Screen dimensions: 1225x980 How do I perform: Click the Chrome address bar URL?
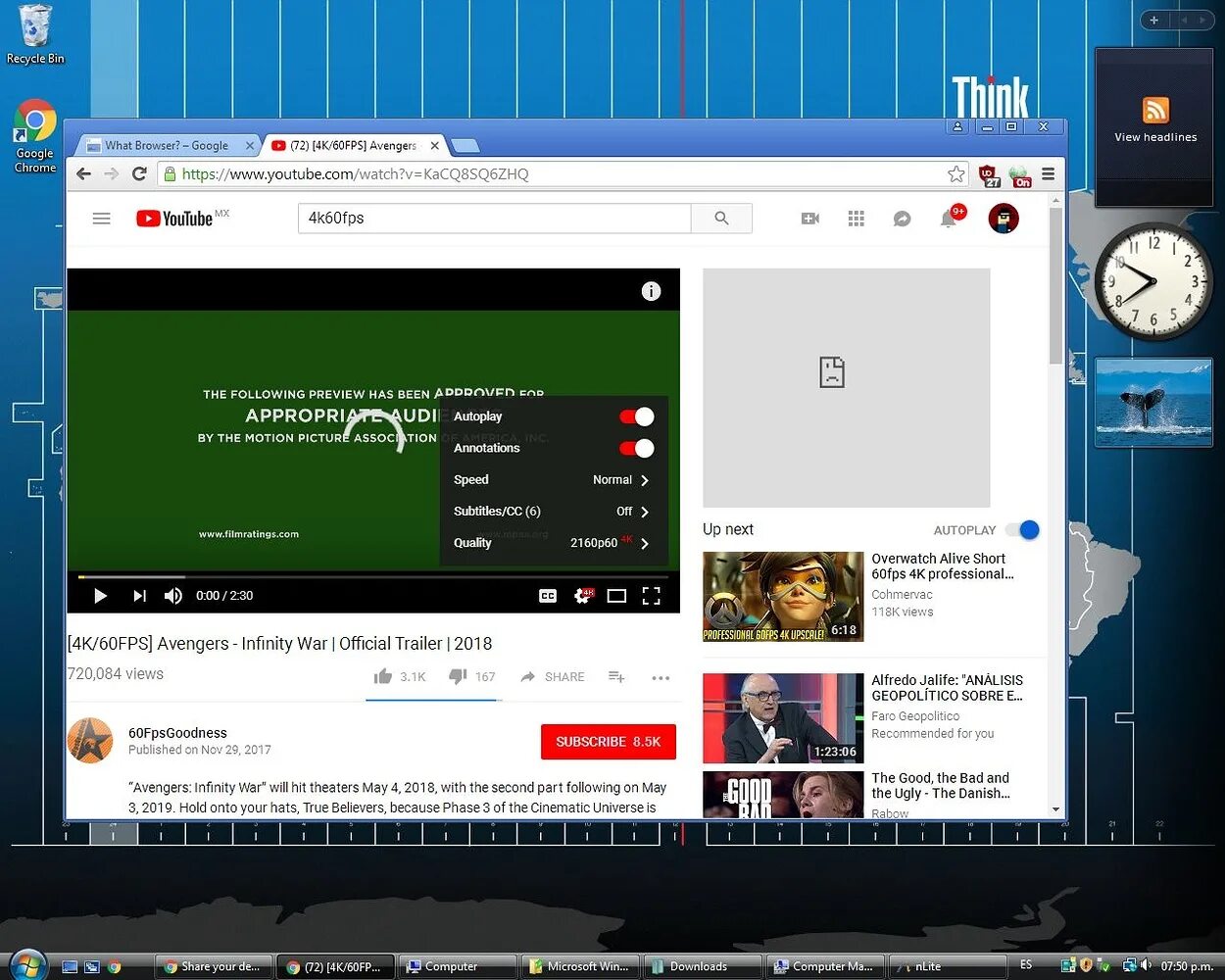[x=355, y=174]
